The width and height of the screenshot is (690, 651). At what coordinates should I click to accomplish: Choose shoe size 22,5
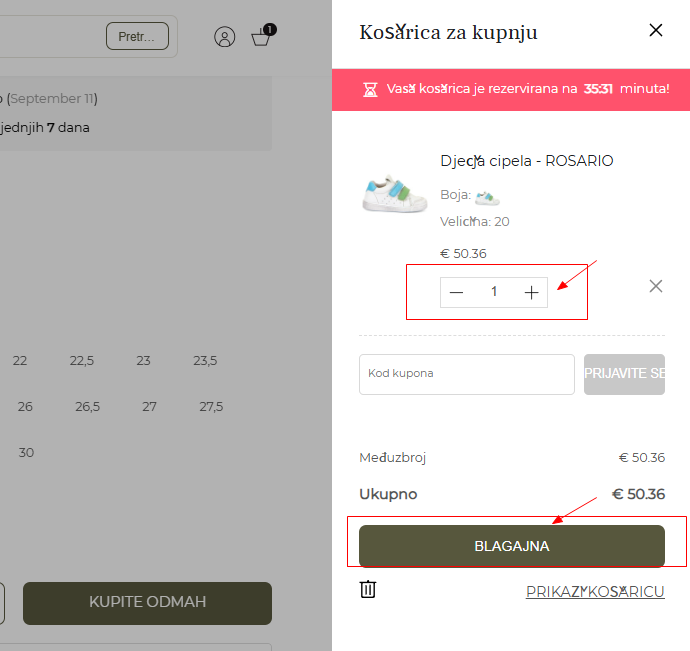pyautogui.click(x=82, y=361)
